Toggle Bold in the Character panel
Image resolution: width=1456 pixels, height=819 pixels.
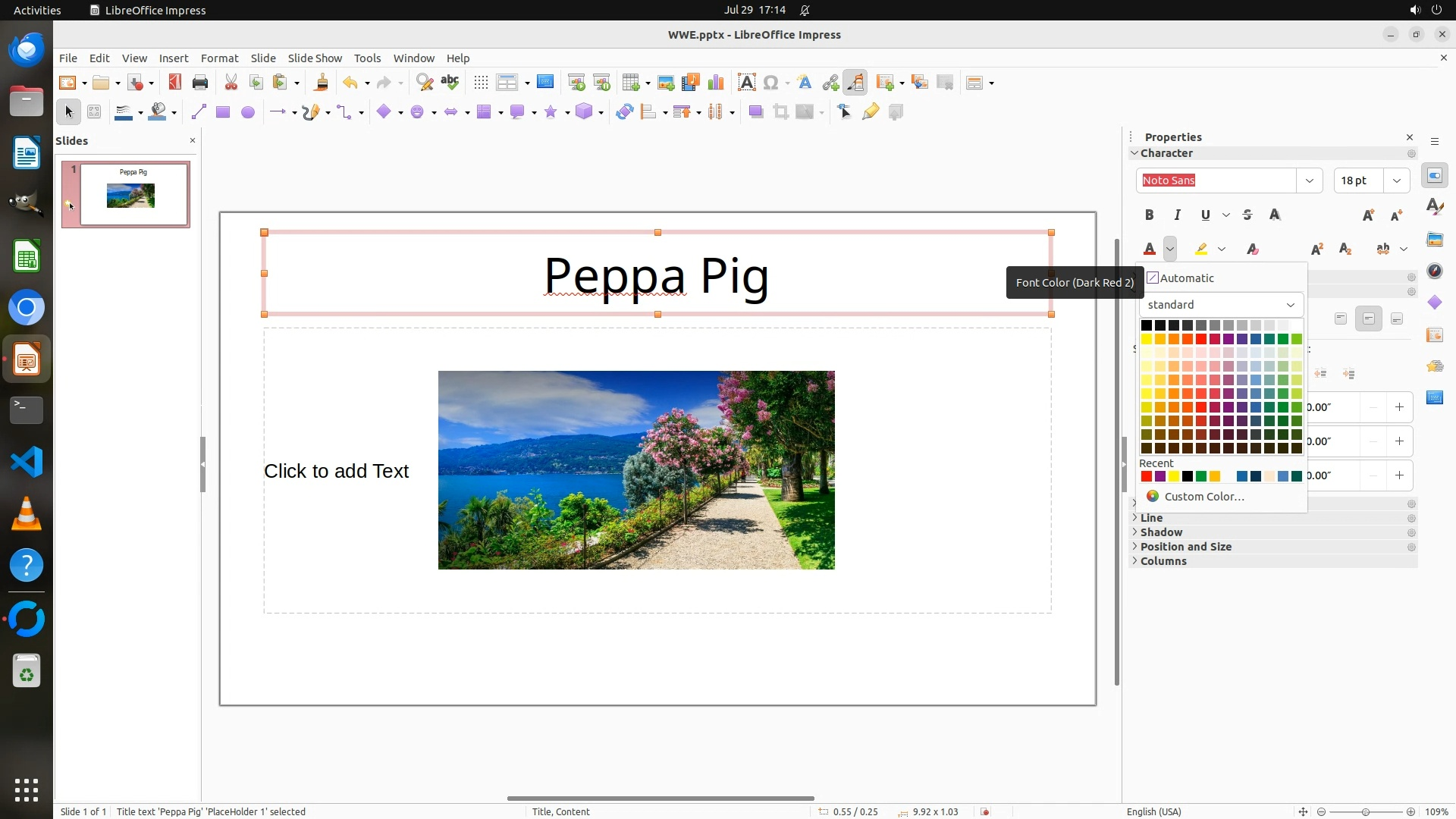[x=1149, y=215]
